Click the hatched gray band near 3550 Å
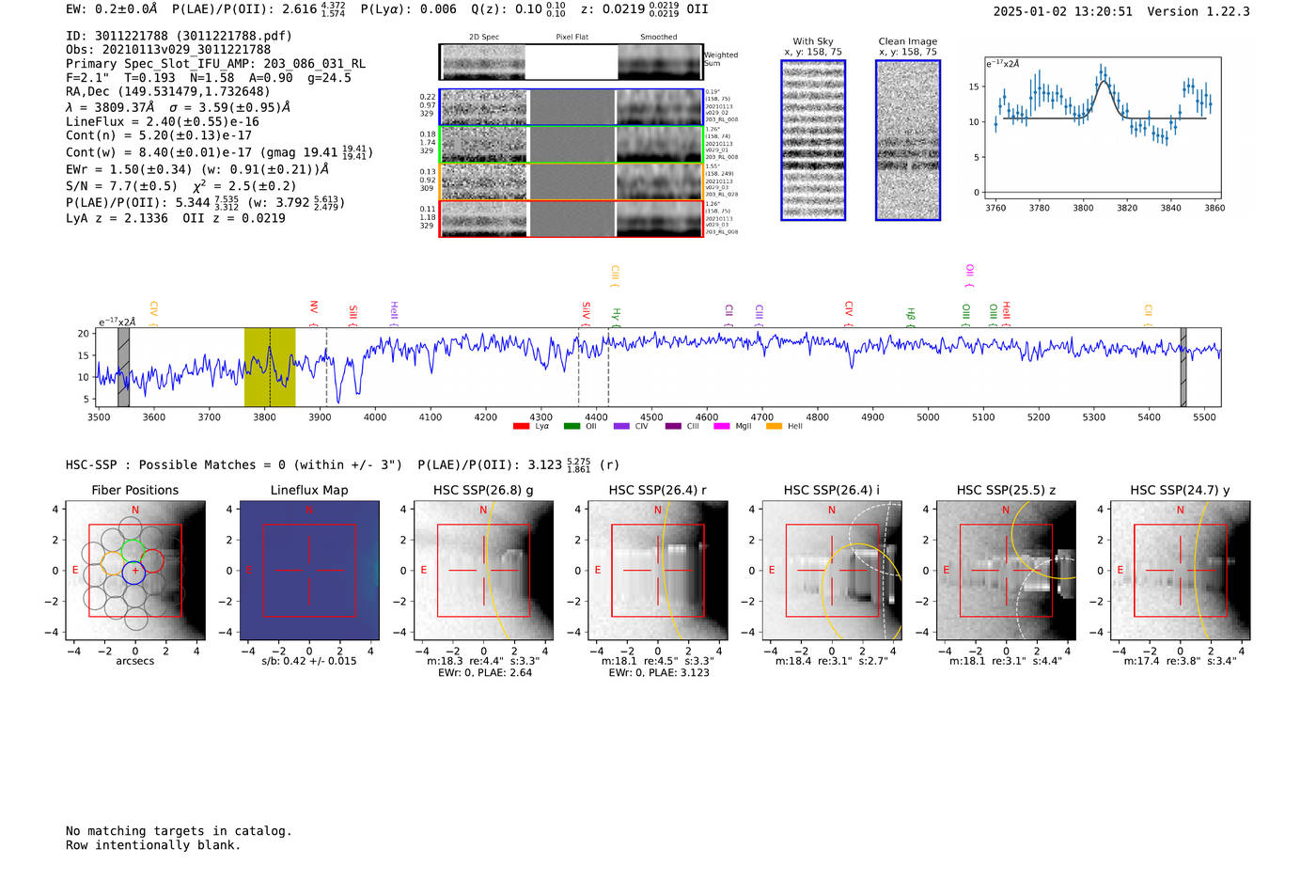 point(123,368)
